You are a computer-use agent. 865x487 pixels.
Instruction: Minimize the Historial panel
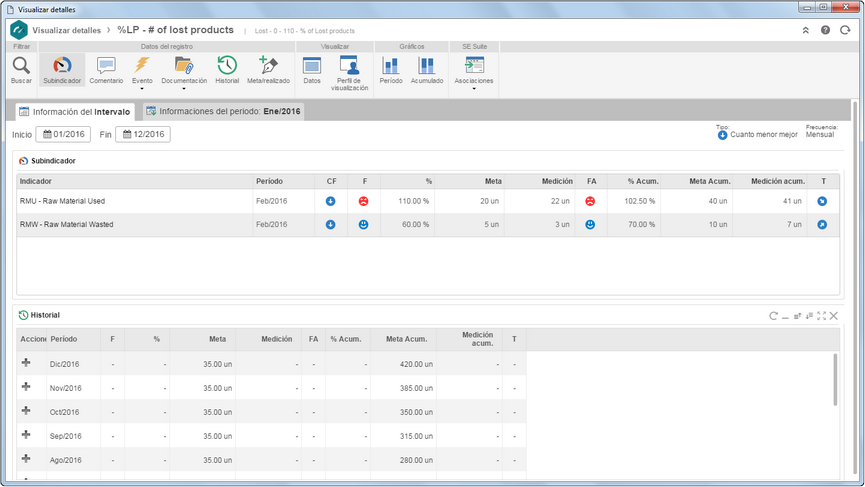tap(785, 316)
